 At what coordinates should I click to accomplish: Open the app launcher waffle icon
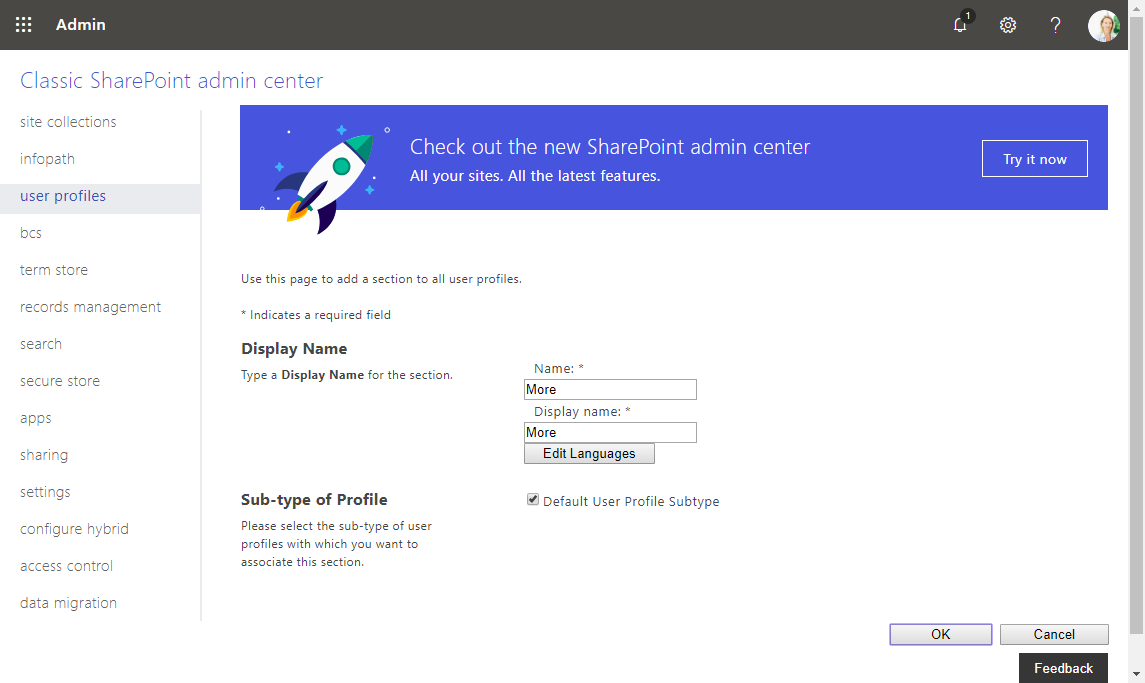(23, 25)
